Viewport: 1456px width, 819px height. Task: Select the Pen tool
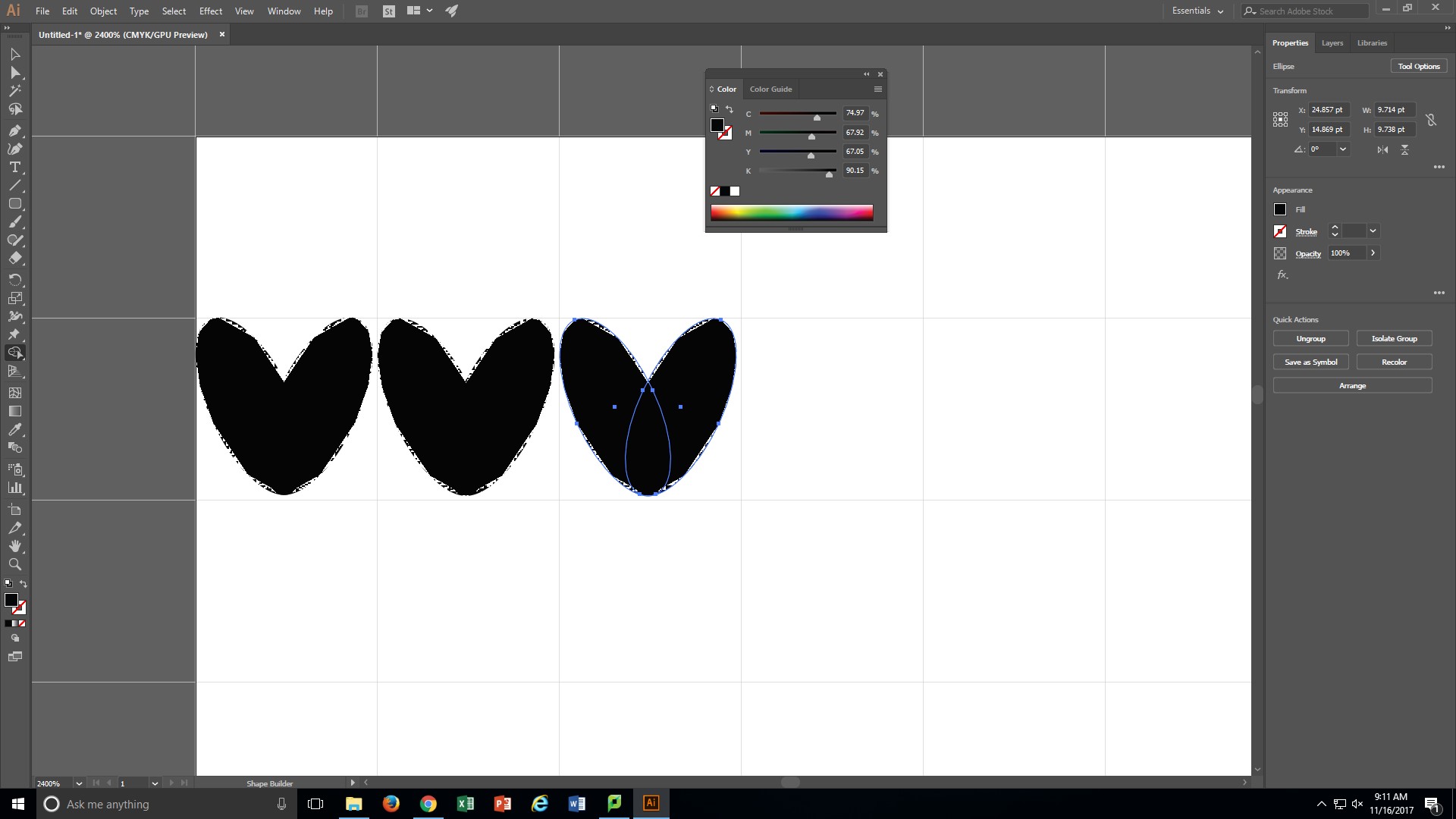click(x=14, y=130)
